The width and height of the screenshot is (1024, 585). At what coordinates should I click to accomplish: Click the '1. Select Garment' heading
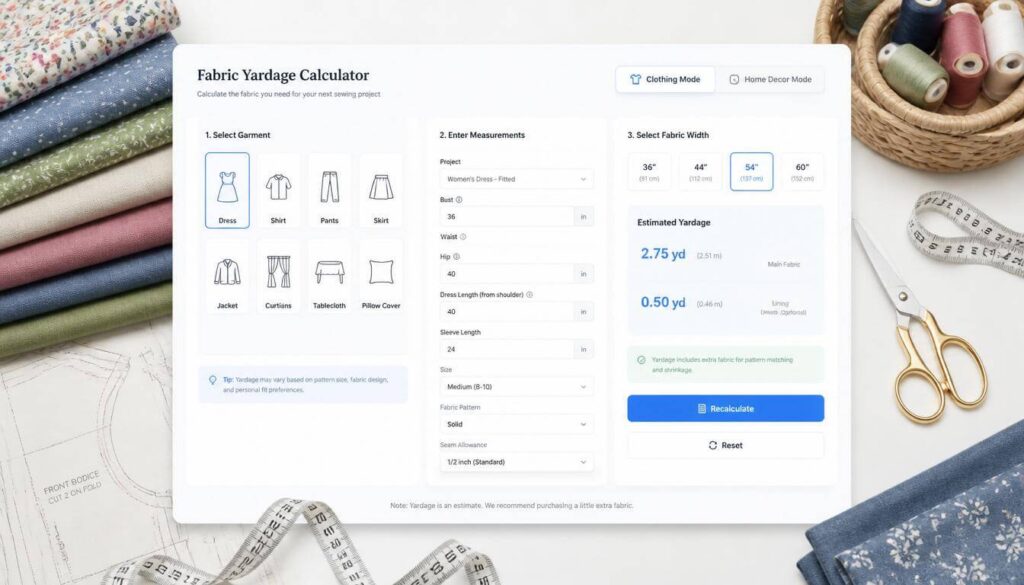click(x=238, y=135)
